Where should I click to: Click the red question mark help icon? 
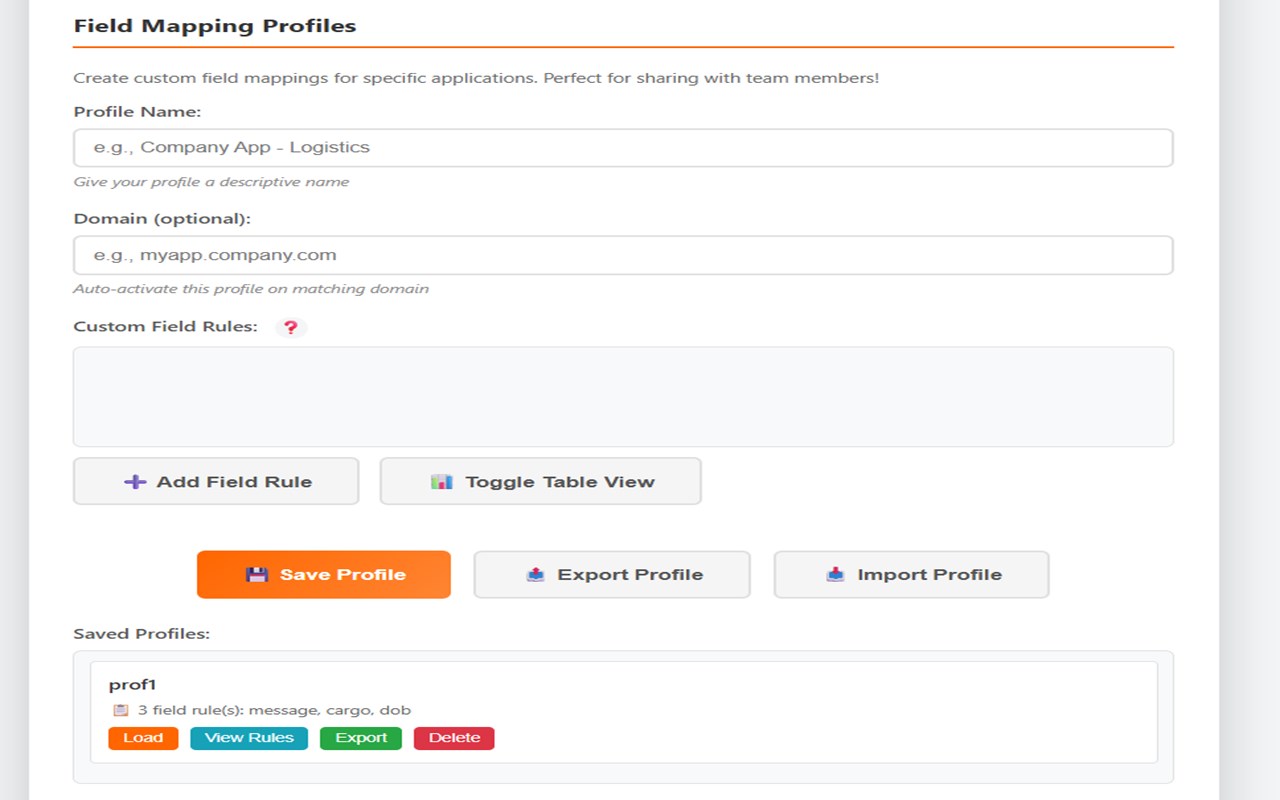pos(290,327)
